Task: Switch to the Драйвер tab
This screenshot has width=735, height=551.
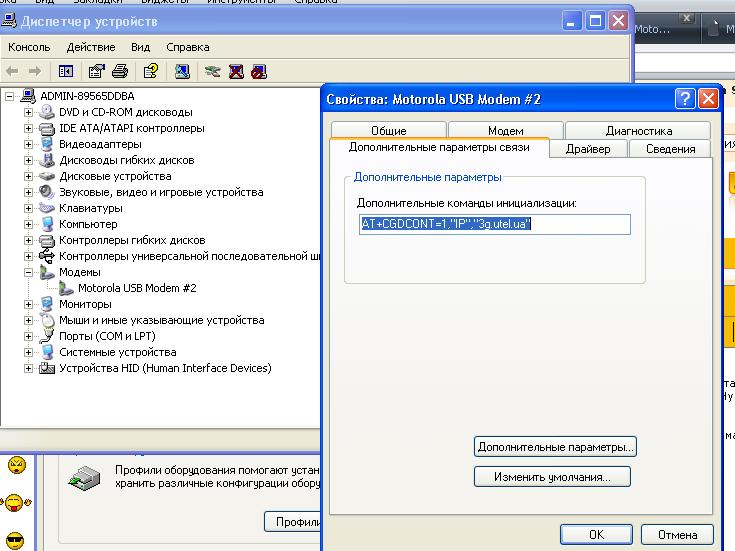Action: tap(588, 149)
